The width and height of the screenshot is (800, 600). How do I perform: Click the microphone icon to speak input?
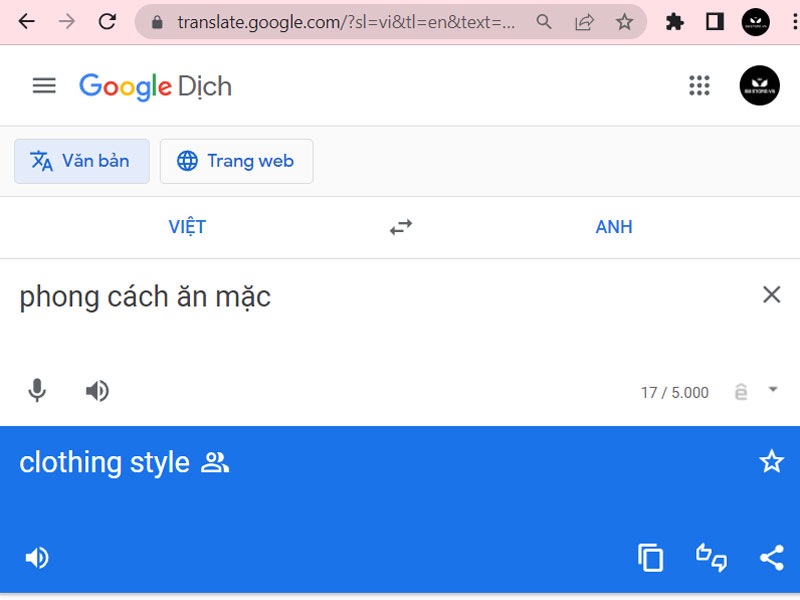point(37,391)
